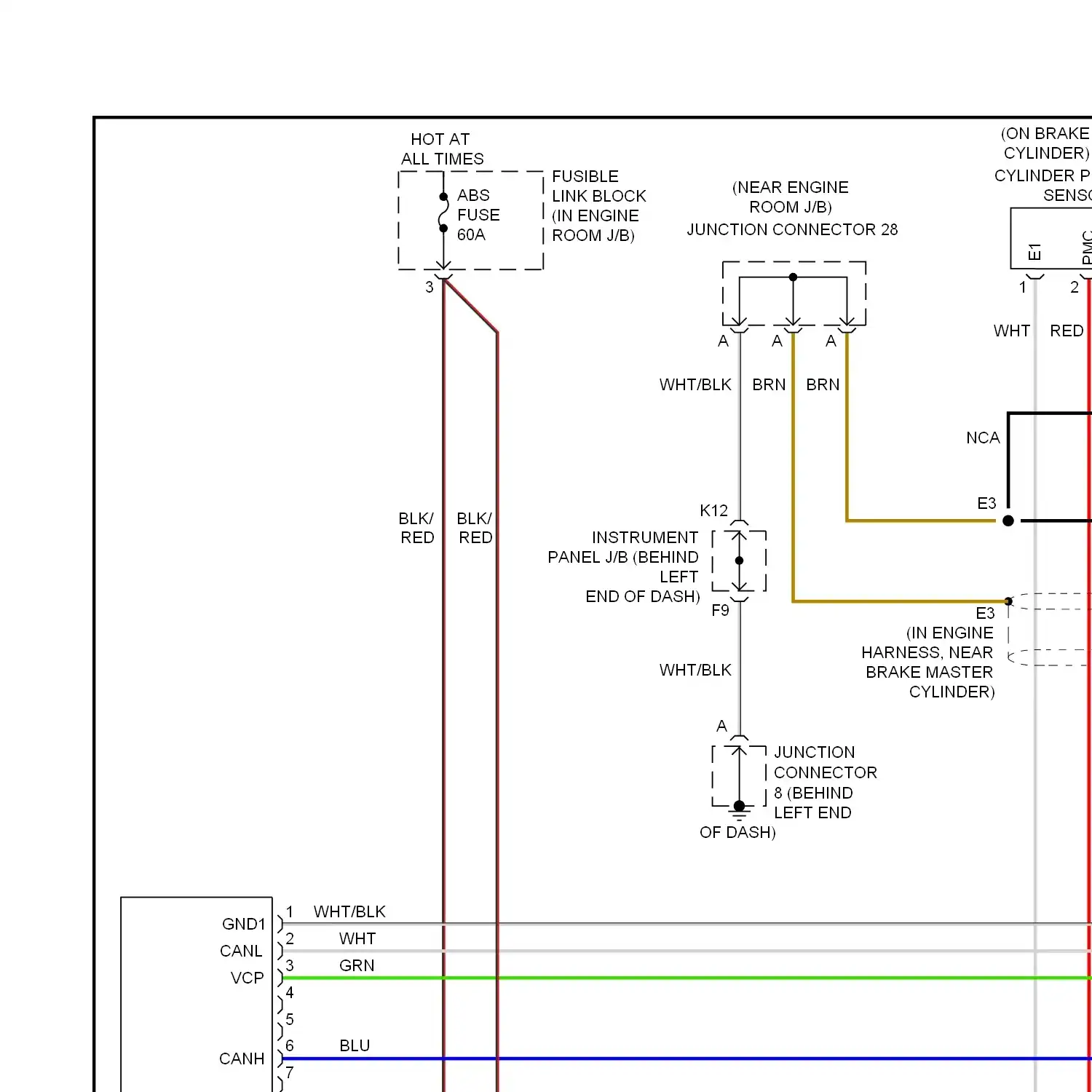Click the splice dot inside junction connector 28

point(793,277)
